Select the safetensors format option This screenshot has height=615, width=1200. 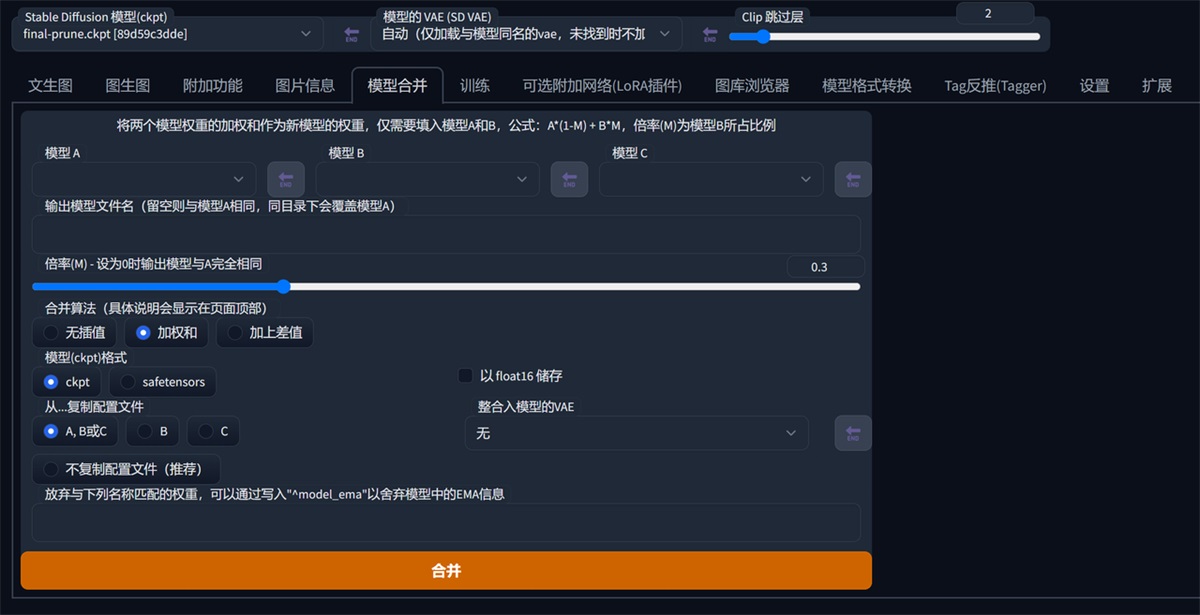coord(163,381)
